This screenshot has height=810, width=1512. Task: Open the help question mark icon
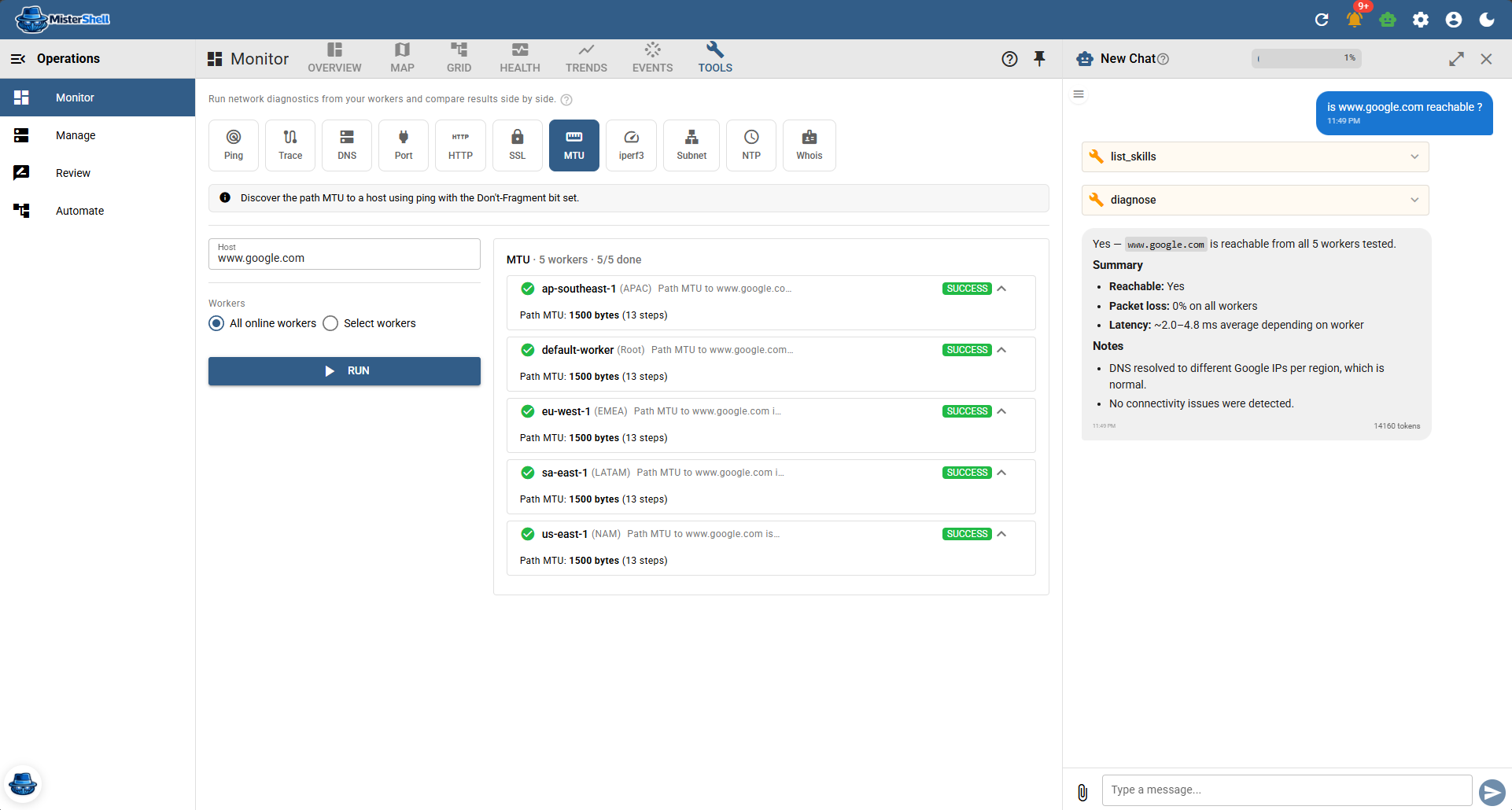pyautogui.click(x=1009, y=59)
